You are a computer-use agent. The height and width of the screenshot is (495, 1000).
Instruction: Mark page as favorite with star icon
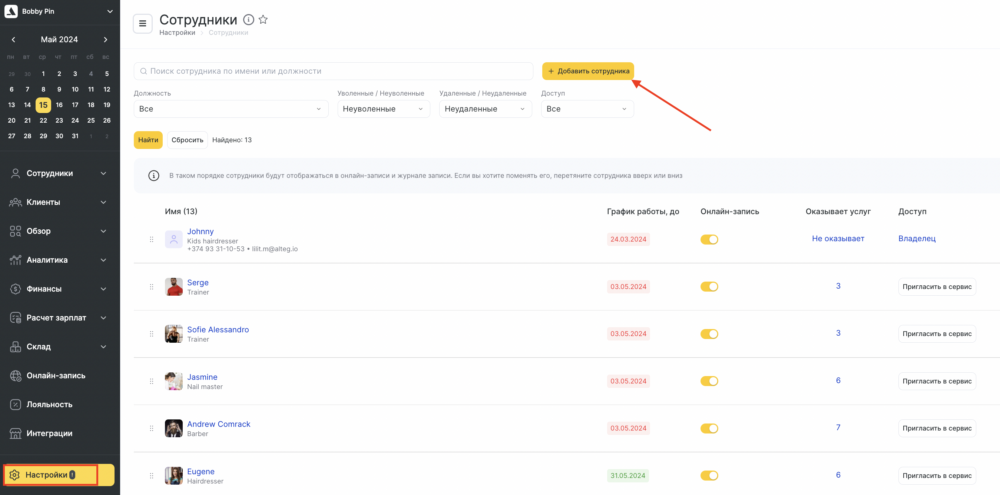[x=263, y=20]
